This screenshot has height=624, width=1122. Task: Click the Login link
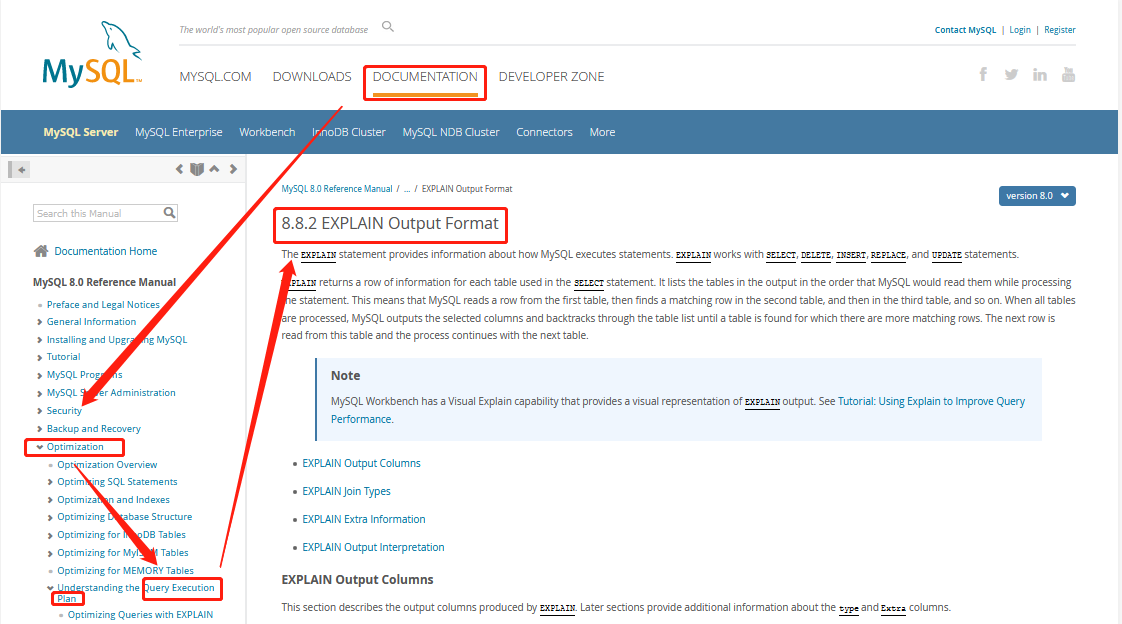(1020, 30)
